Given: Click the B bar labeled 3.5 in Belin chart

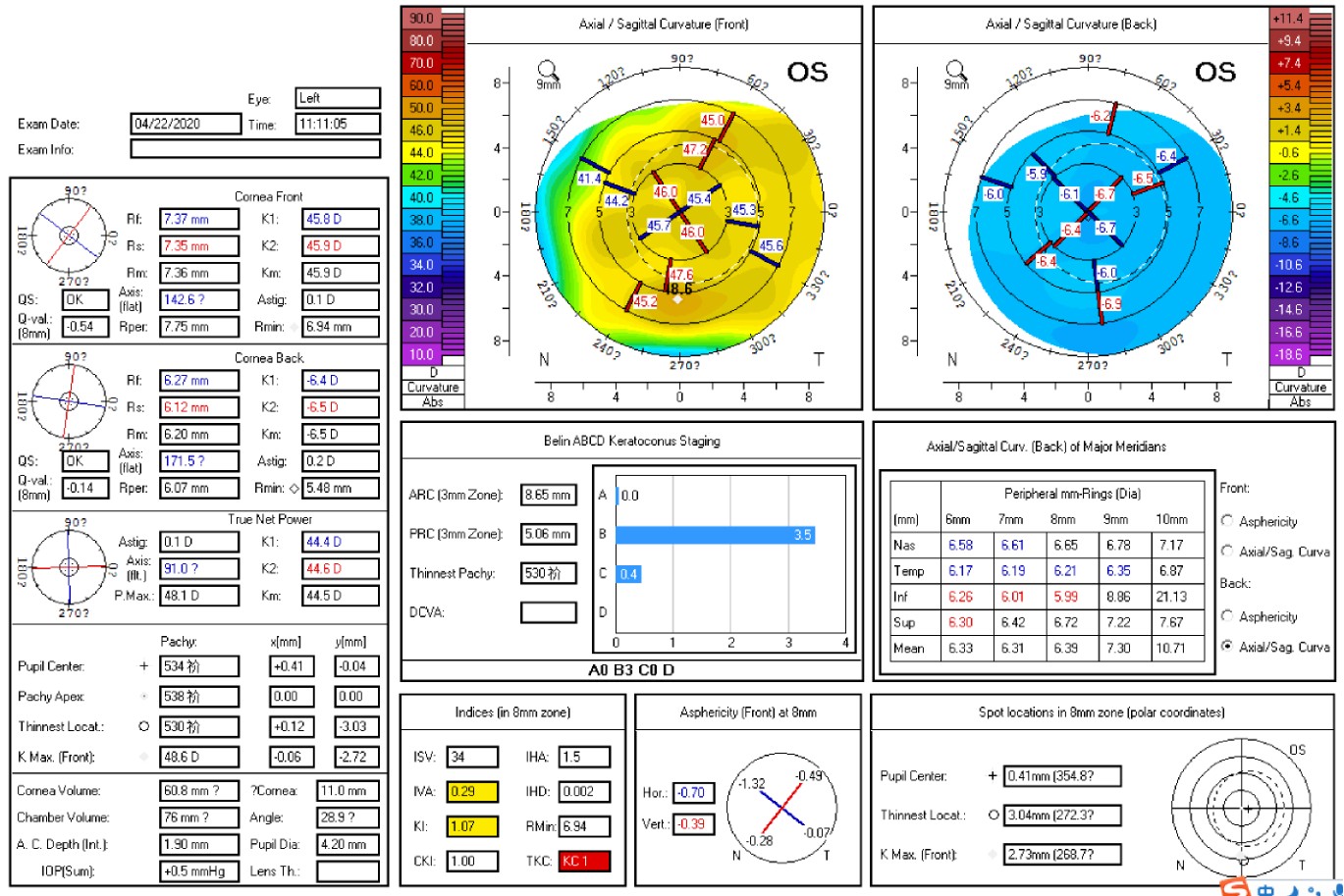Looking at the screenshot, I should (x=715, y=535).
